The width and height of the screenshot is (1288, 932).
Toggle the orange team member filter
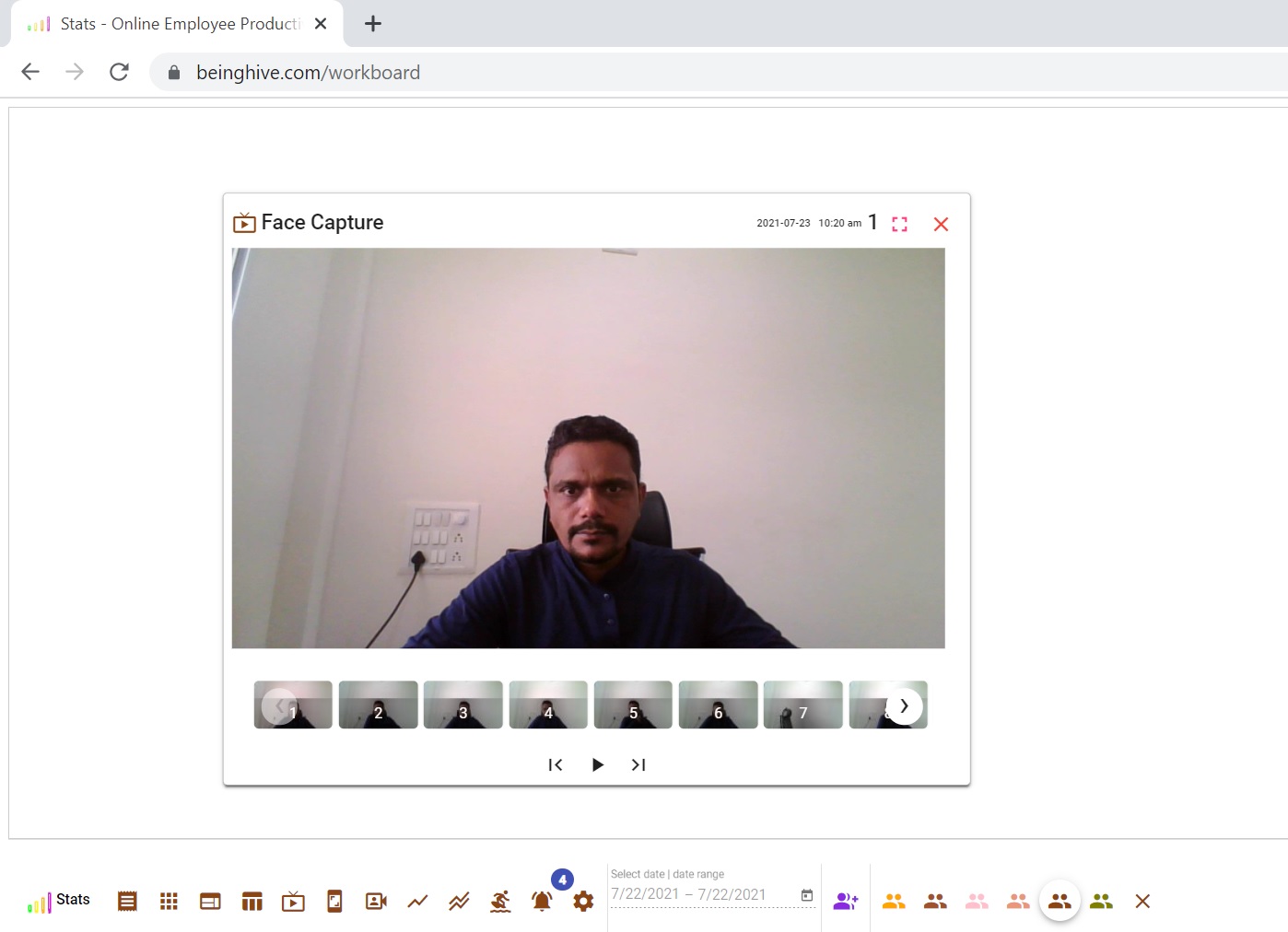coord(894,901)
